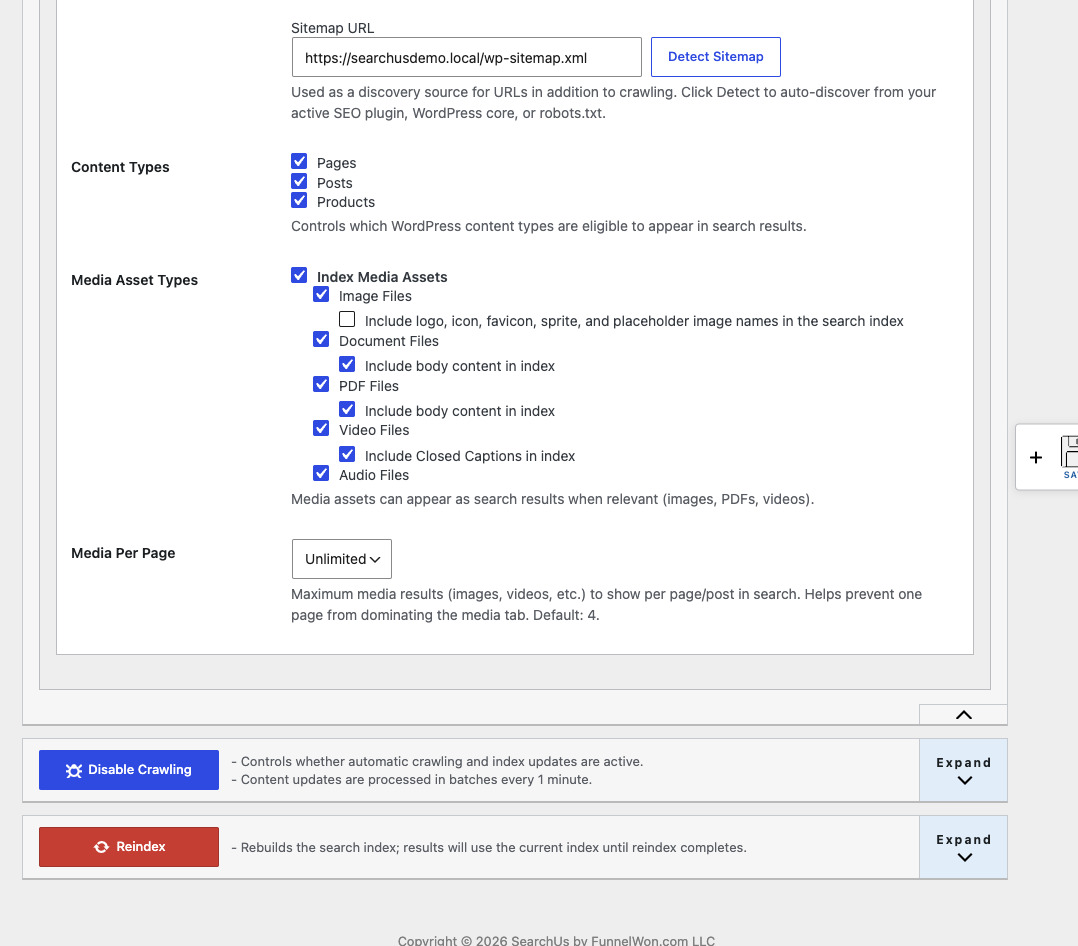Click the Media Asset Types label
The height and width of the screenshot is (946, 1078).
click(135, 280)
